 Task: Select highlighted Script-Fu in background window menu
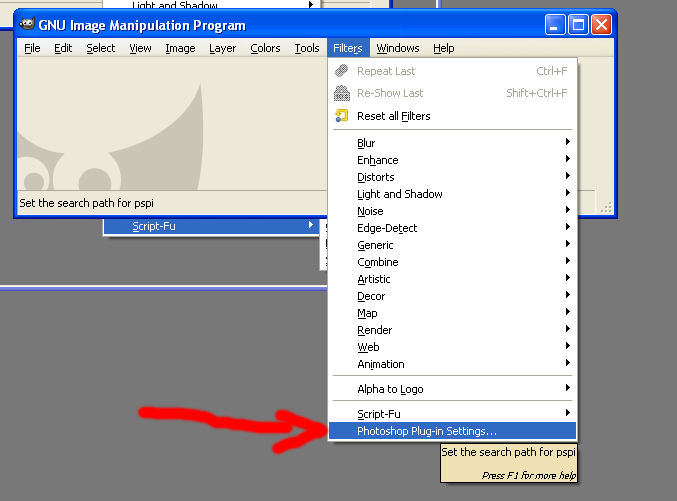[x=211, y=226]
